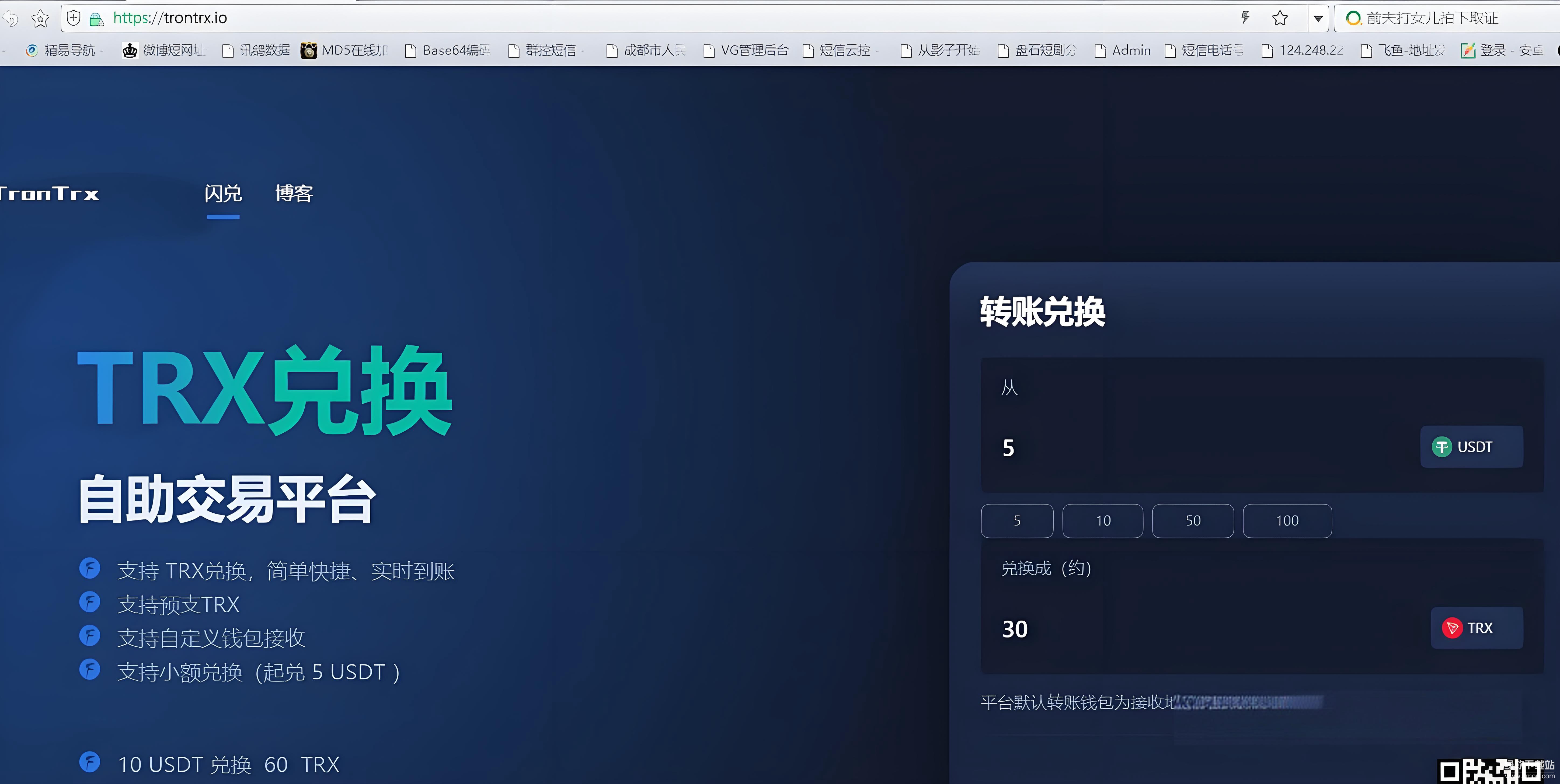Open the 124.248.22 bookmark
This screenshot has width=1560, height=784.
click(x=1302, y=50)
